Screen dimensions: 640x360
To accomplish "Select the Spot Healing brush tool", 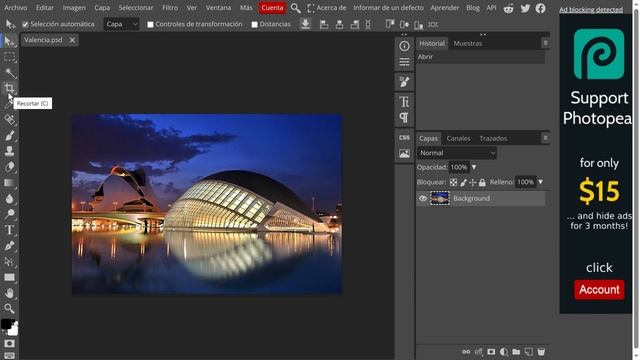I will [x=9, y=120].
